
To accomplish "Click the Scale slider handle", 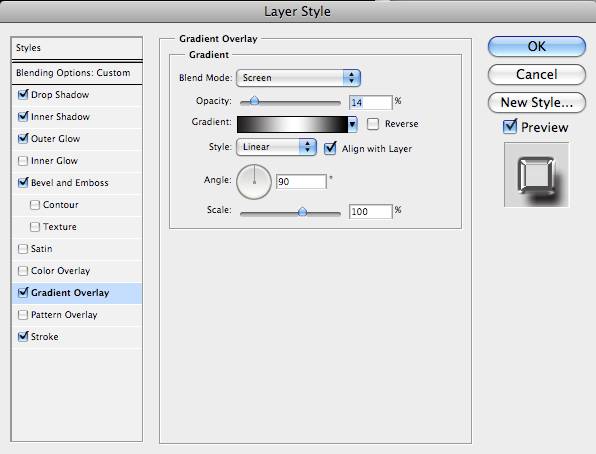I will tap(302, 211).
